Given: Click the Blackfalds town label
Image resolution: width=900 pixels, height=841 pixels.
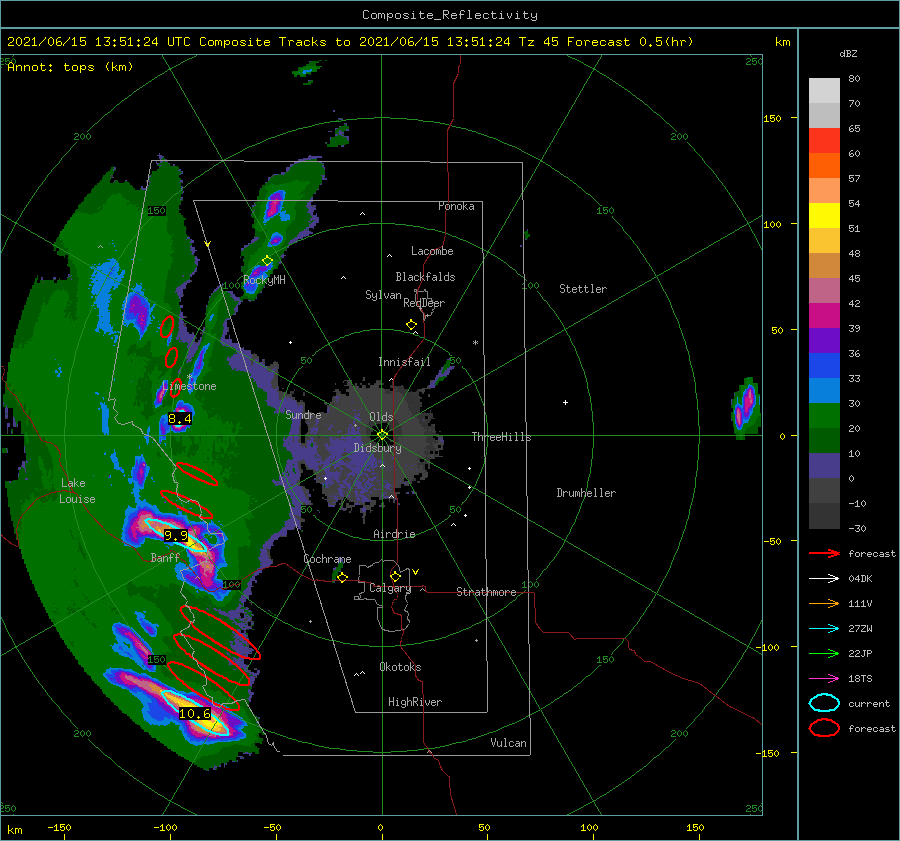Looking at the screenshot, I should 425,277.
